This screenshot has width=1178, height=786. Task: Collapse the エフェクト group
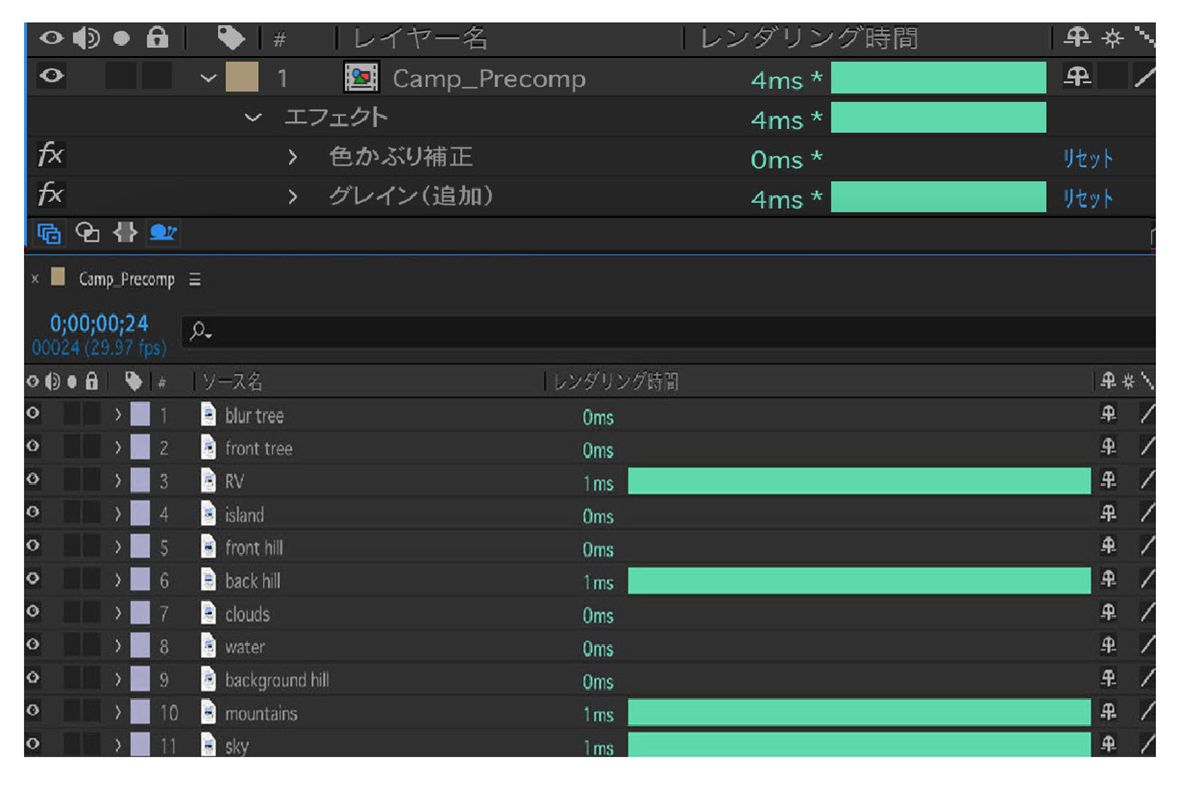pyautogui.click(x=255, y=118)
